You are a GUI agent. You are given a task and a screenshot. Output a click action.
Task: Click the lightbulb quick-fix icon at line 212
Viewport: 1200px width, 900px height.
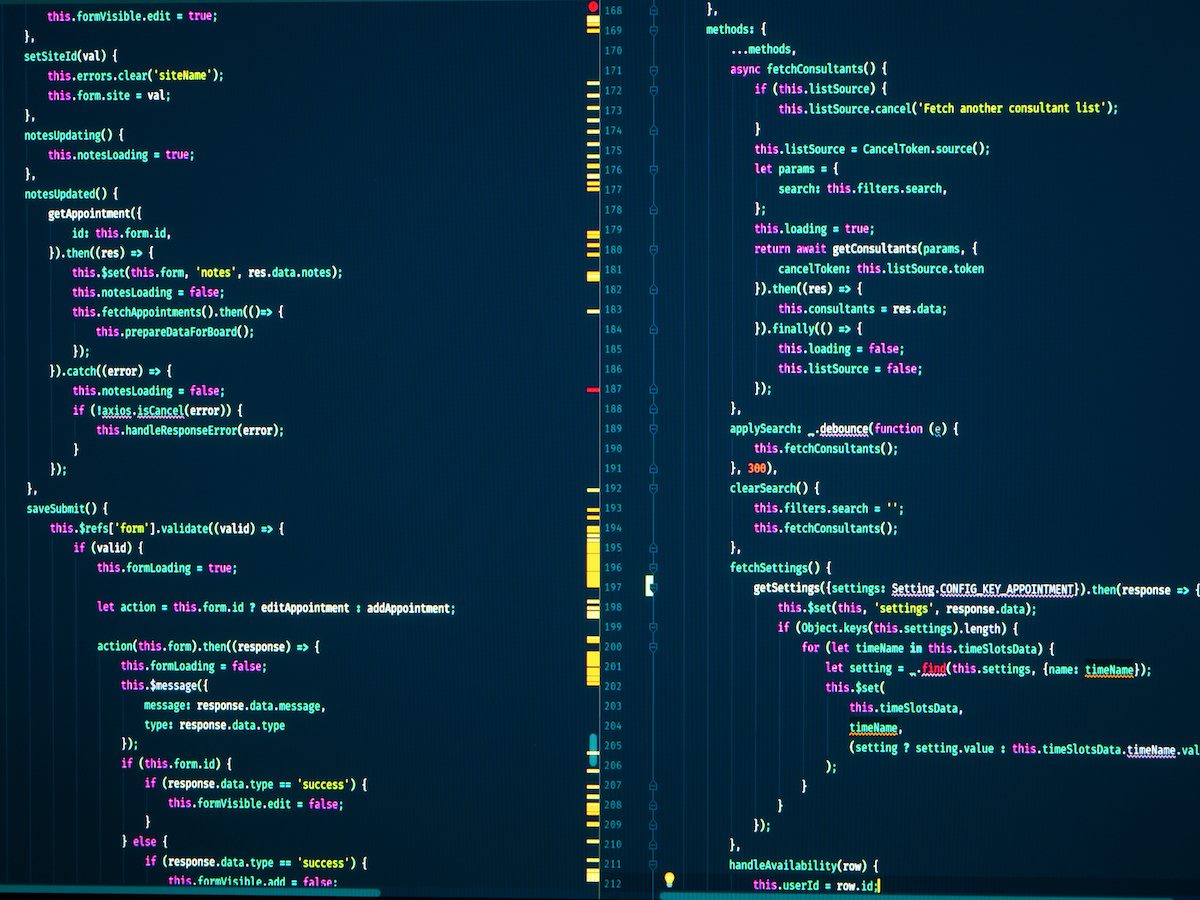(x=670, y=881)
